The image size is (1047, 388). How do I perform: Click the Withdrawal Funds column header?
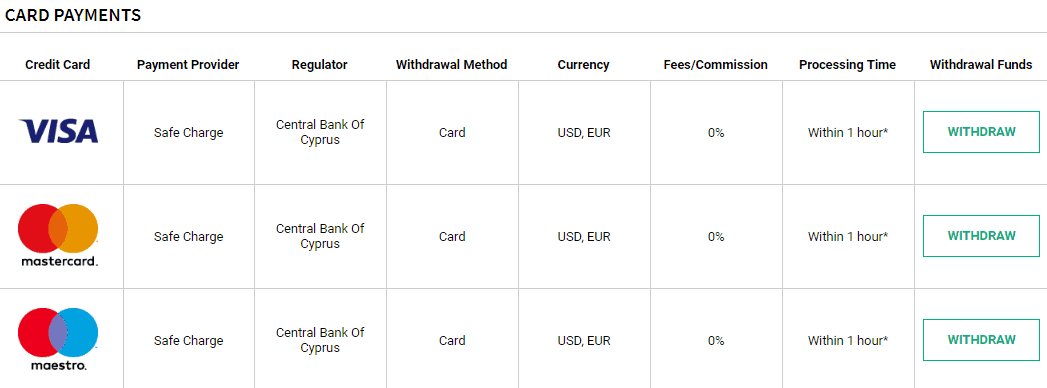click(x=981, y=65)
